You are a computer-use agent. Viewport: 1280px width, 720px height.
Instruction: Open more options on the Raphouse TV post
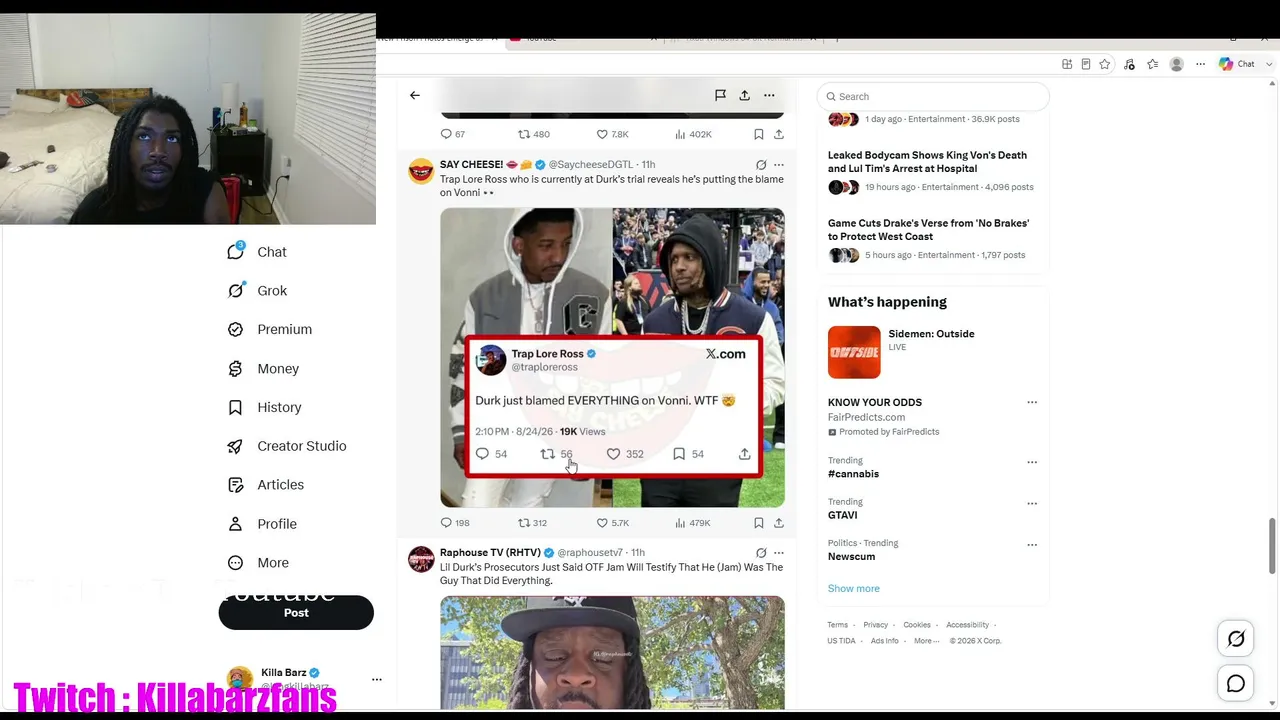pos(779,553)
